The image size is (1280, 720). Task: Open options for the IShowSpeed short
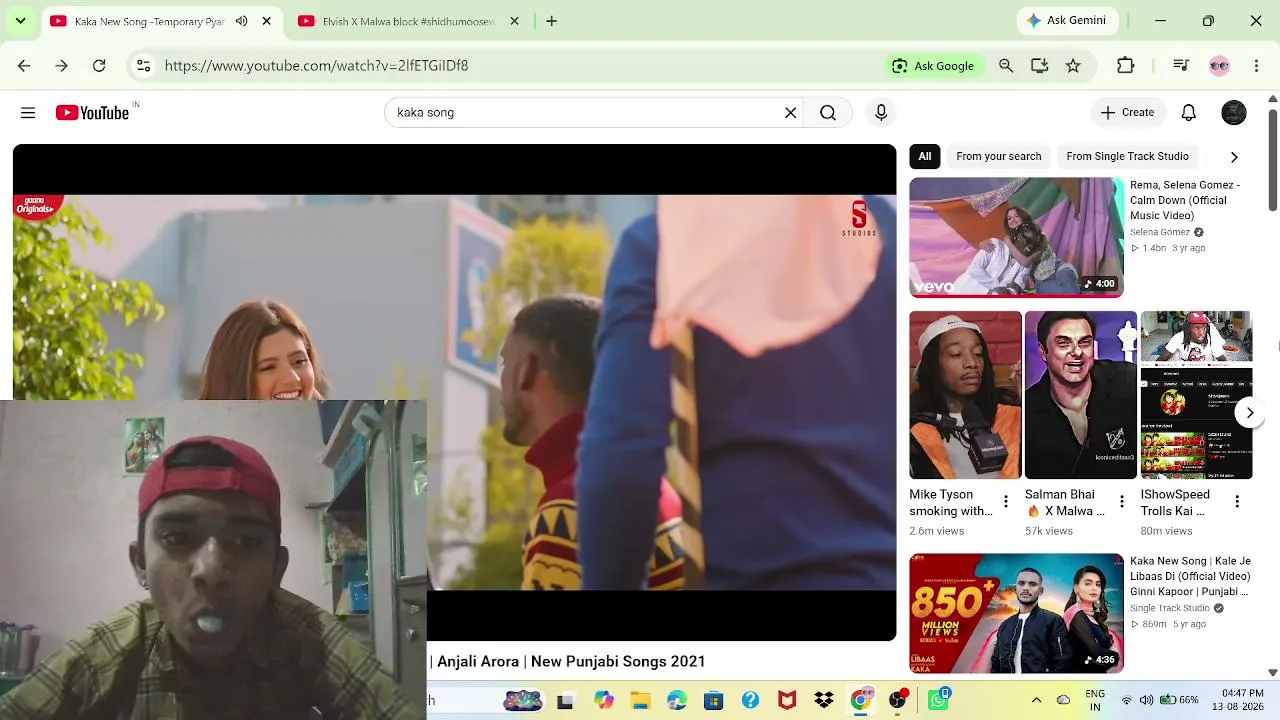[1237, 502]
